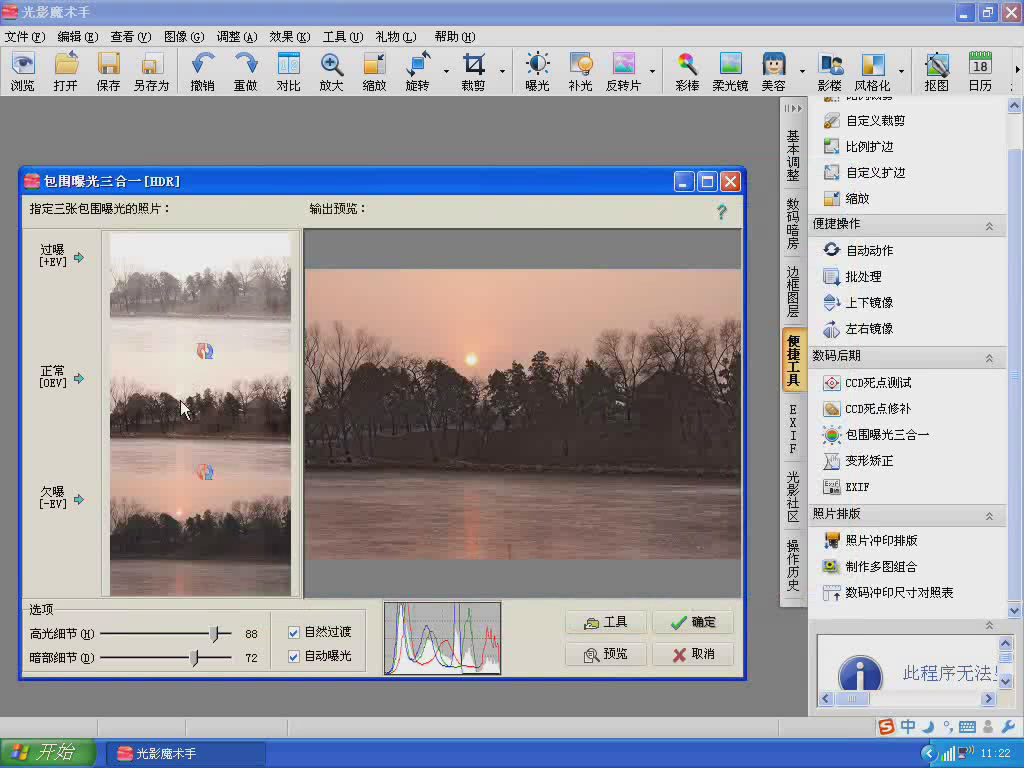Open the 影楼 studio effects
The width and height of the screenshot is (1024, 768).
click(830, 71)
